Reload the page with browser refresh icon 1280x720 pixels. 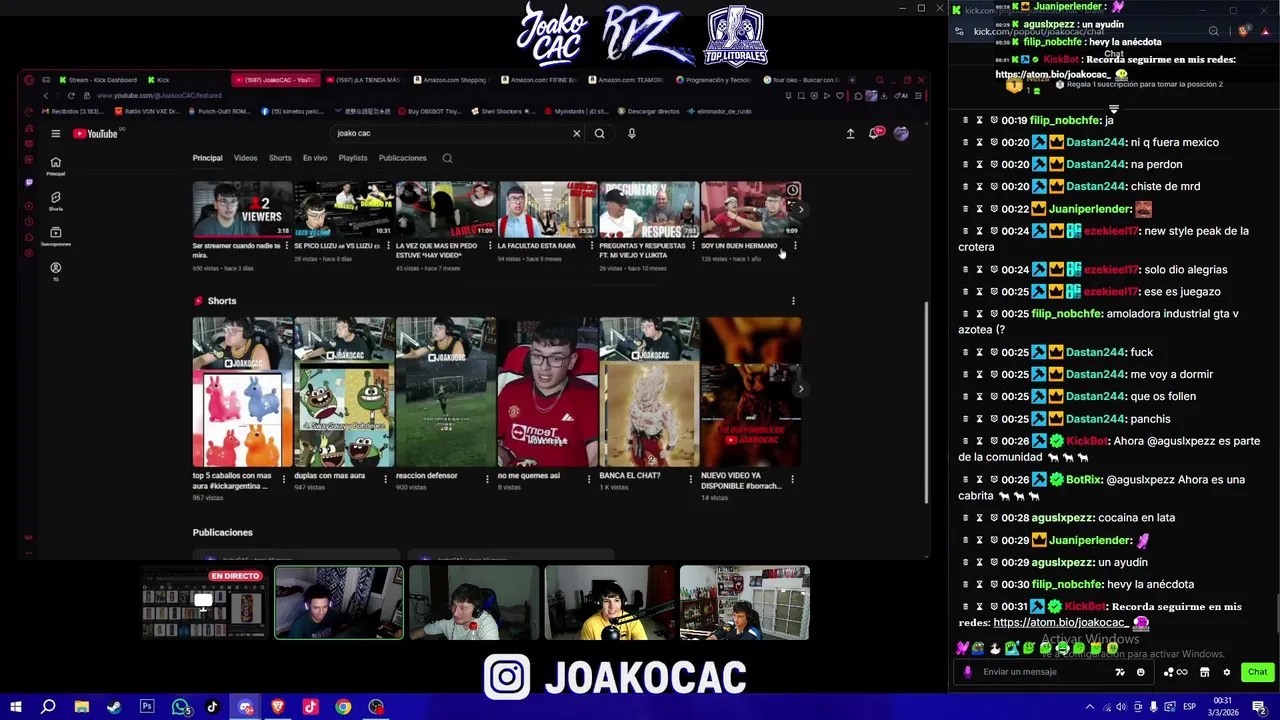[71, 96]
